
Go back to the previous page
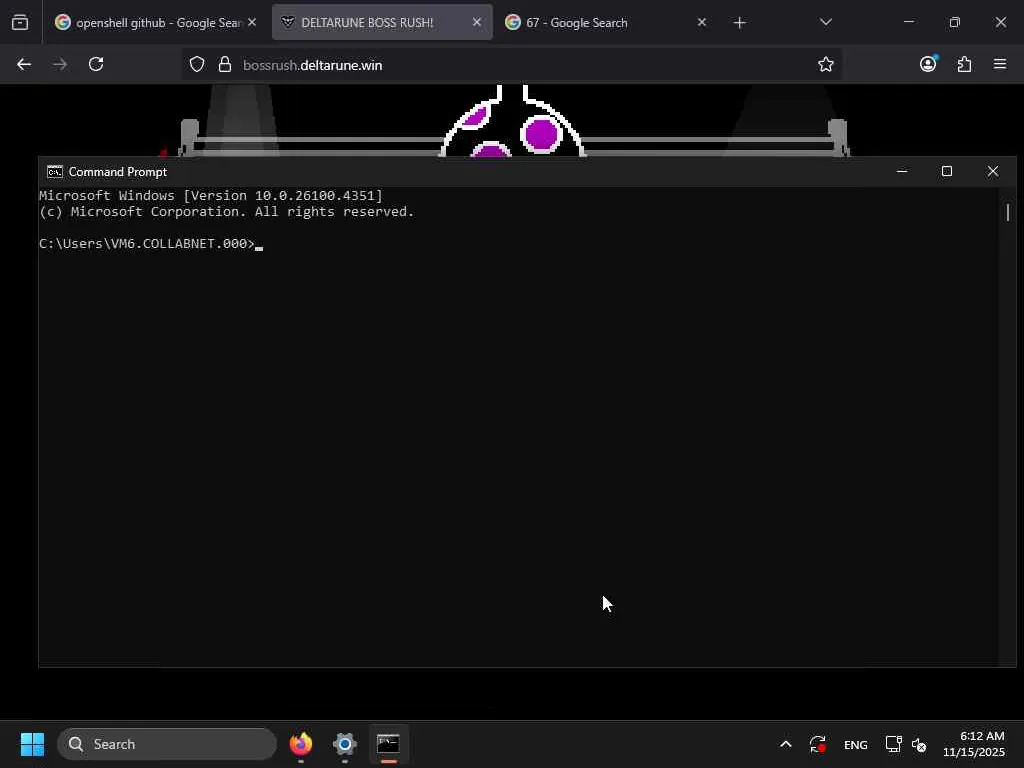point(24,65)
